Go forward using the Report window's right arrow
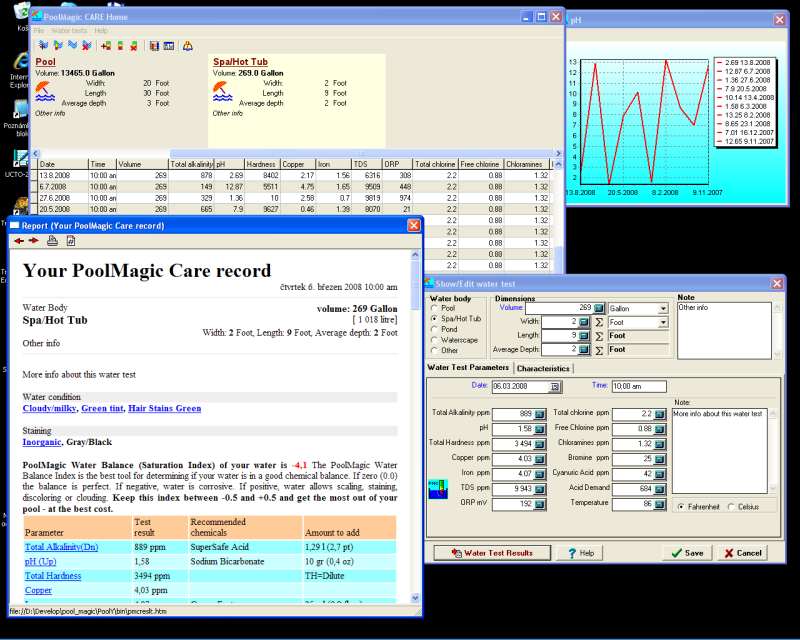This screenshot has height=640, width=800. point(34,241)
